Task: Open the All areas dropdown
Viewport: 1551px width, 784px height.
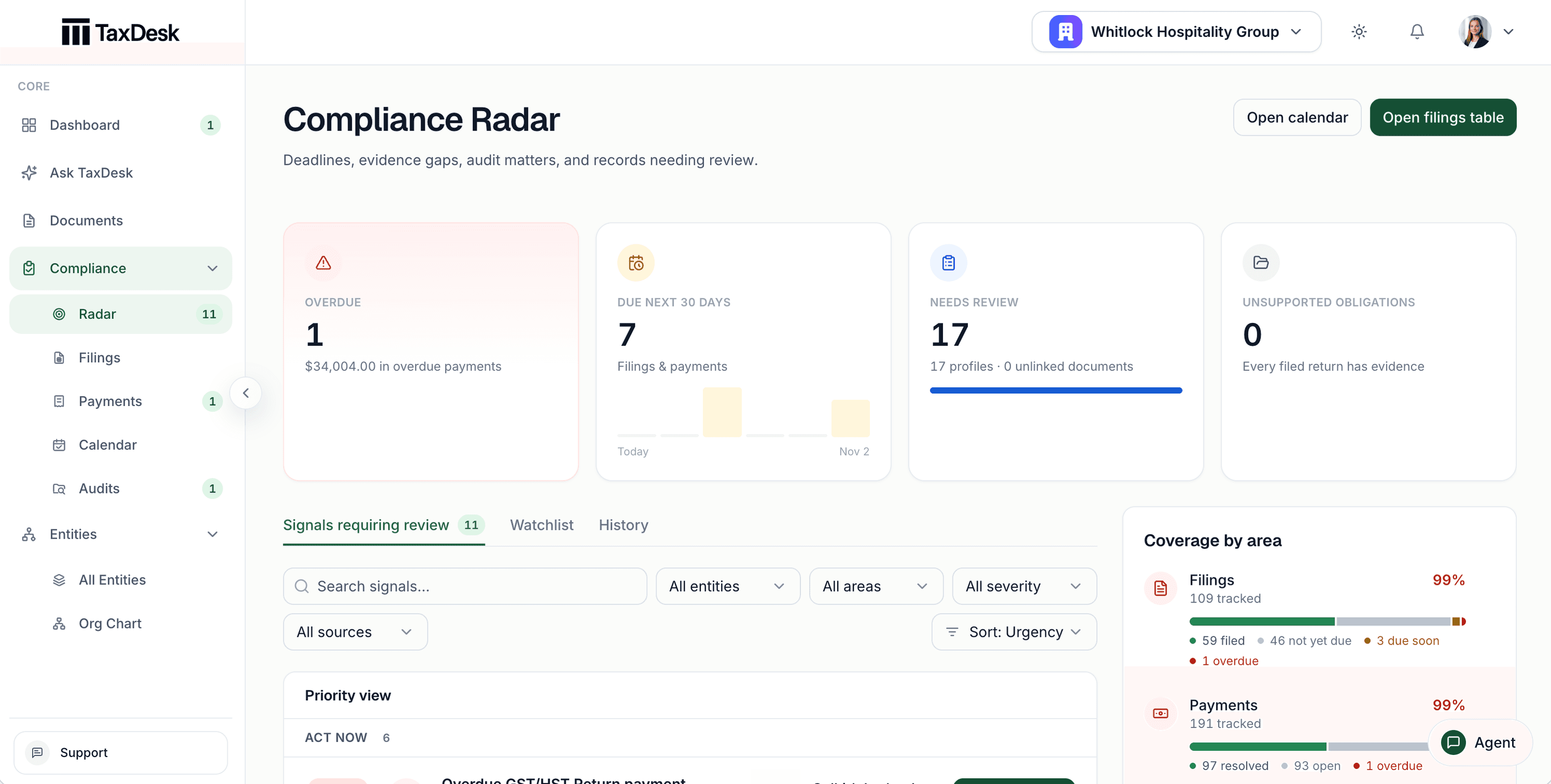Action: [x=876, y=586]
